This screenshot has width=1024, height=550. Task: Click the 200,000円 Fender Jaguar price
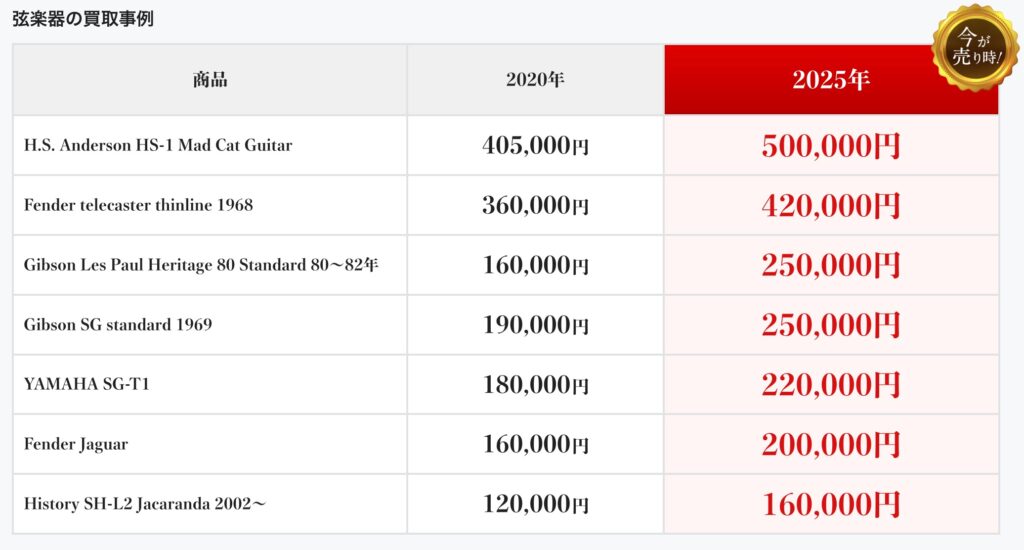831,445
